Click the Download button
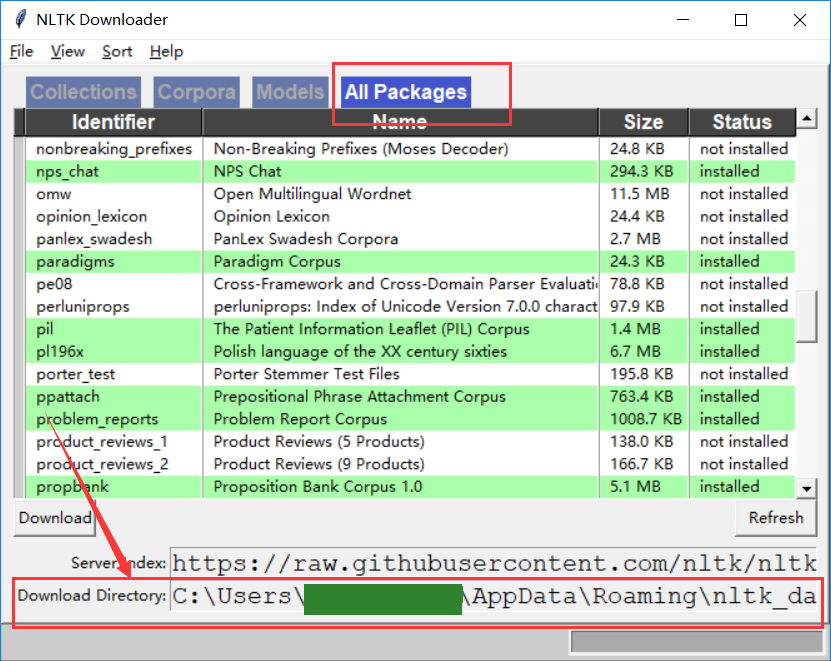Viewport: 831px width, 661px height. (55, 517)
